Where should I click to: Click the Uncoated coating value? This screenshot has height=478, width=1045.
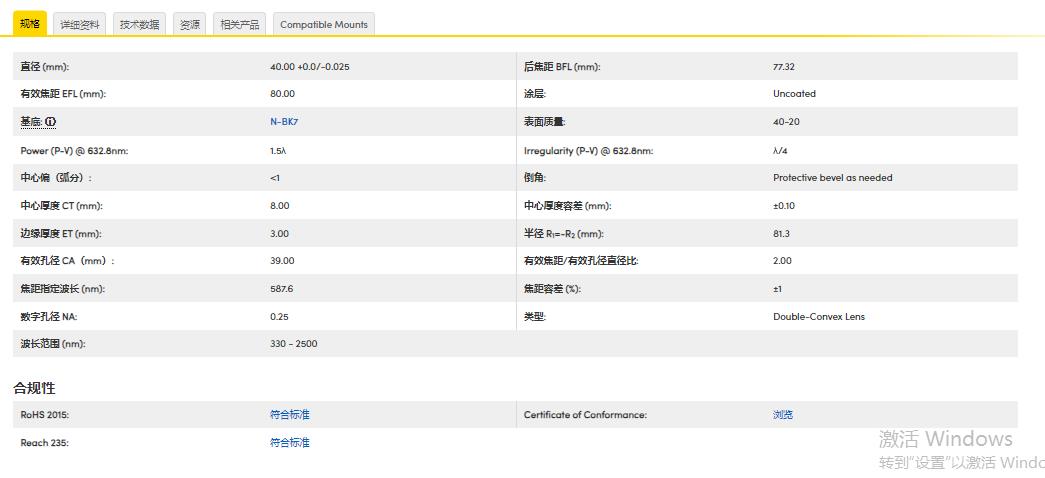794,94
